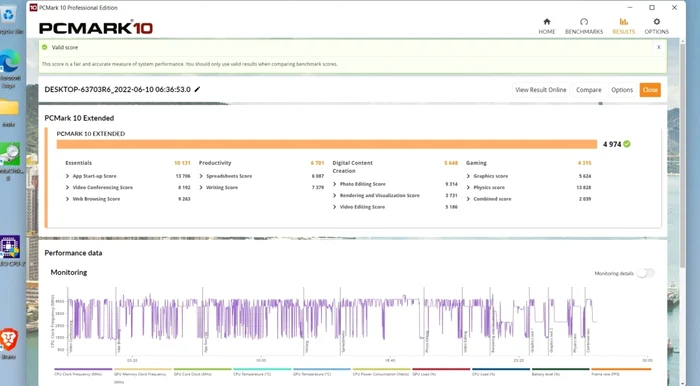The width and height of the screenshot is (700, 386).
Task: Click the orange PCMark 10 Extended score bar
Action: pos(327,144)
